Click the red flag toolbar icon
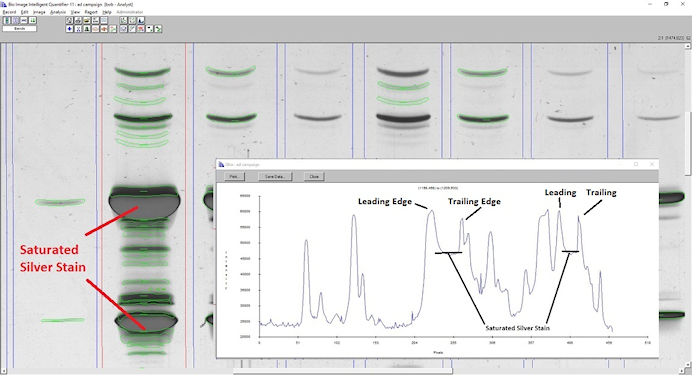 pos(141,29)
